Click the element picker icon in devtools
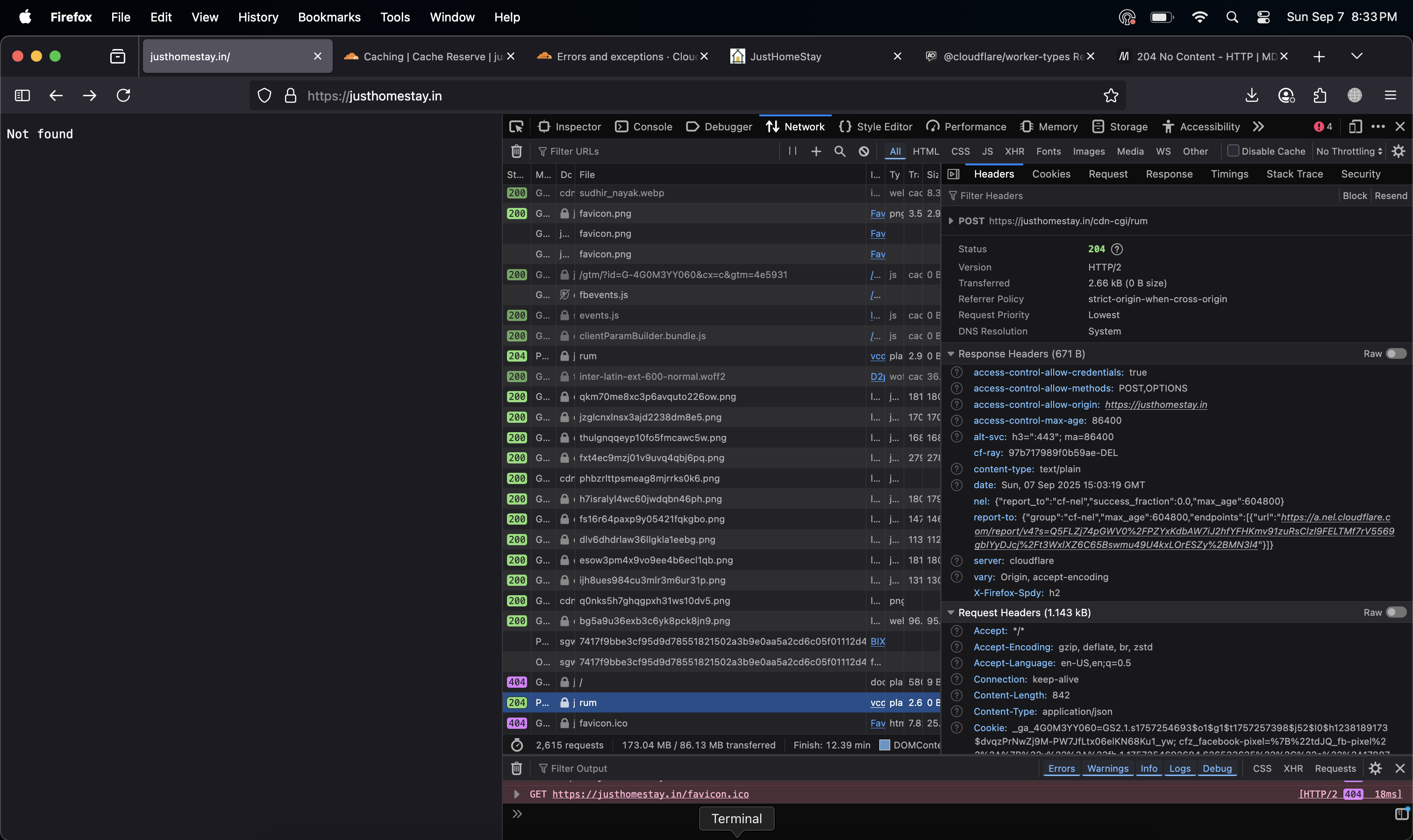Screen dimensions: 1413x840 click(x=516, y=127)
